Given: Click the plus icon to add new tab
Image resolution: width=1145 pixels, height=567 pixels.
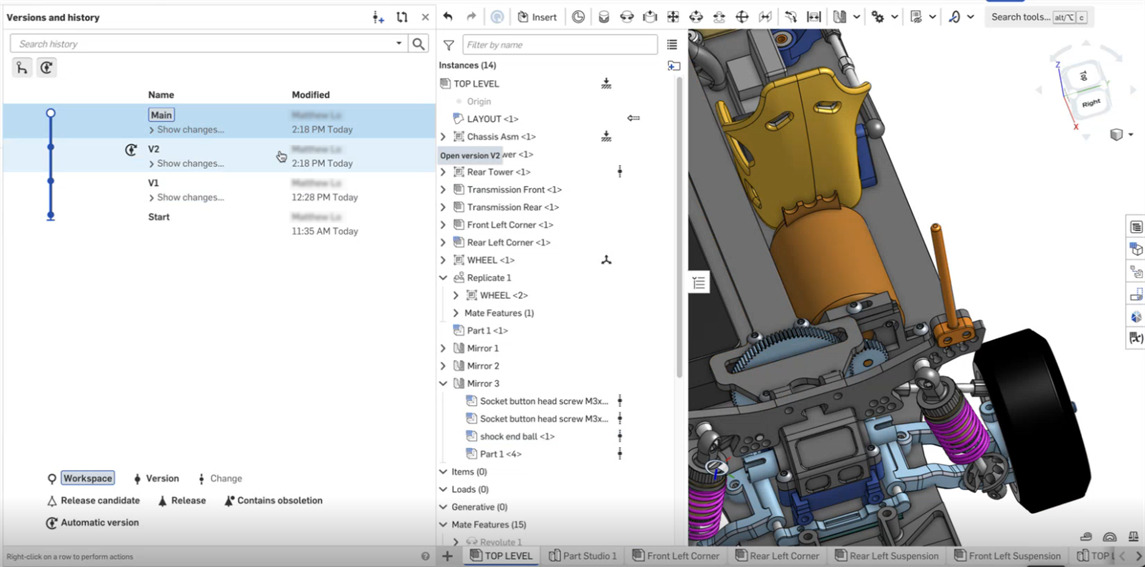Looking at the screenshot, I should point(448,556).
